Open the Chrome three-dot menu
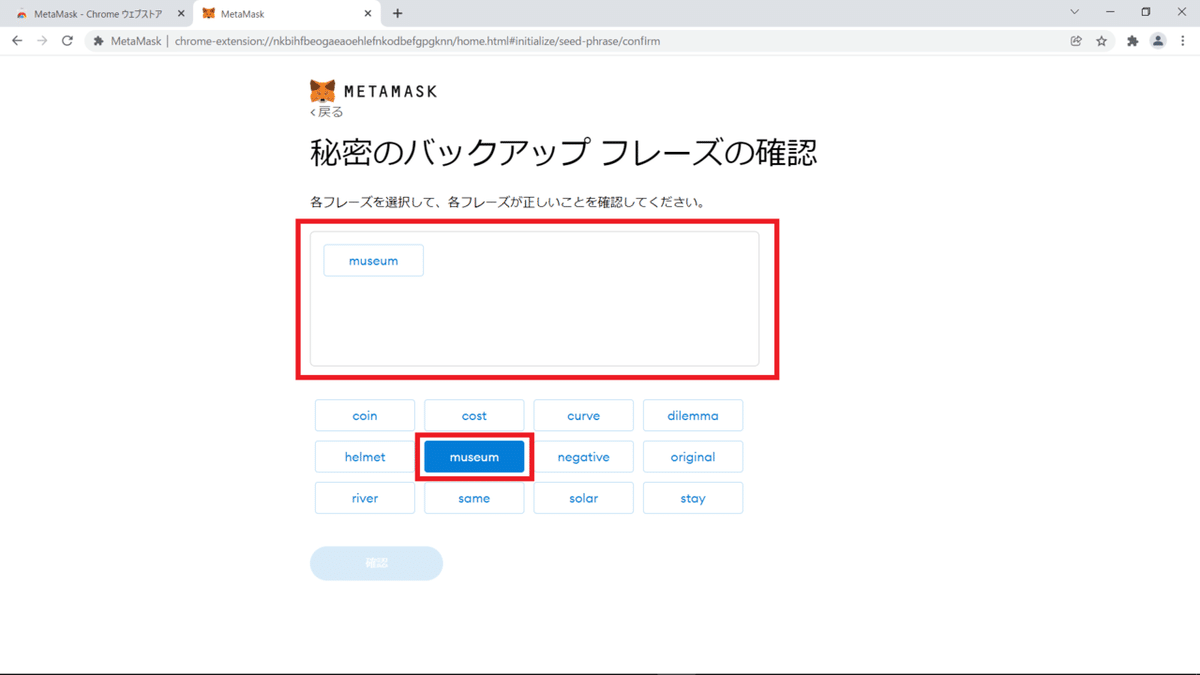 (x=1184, y=41)
